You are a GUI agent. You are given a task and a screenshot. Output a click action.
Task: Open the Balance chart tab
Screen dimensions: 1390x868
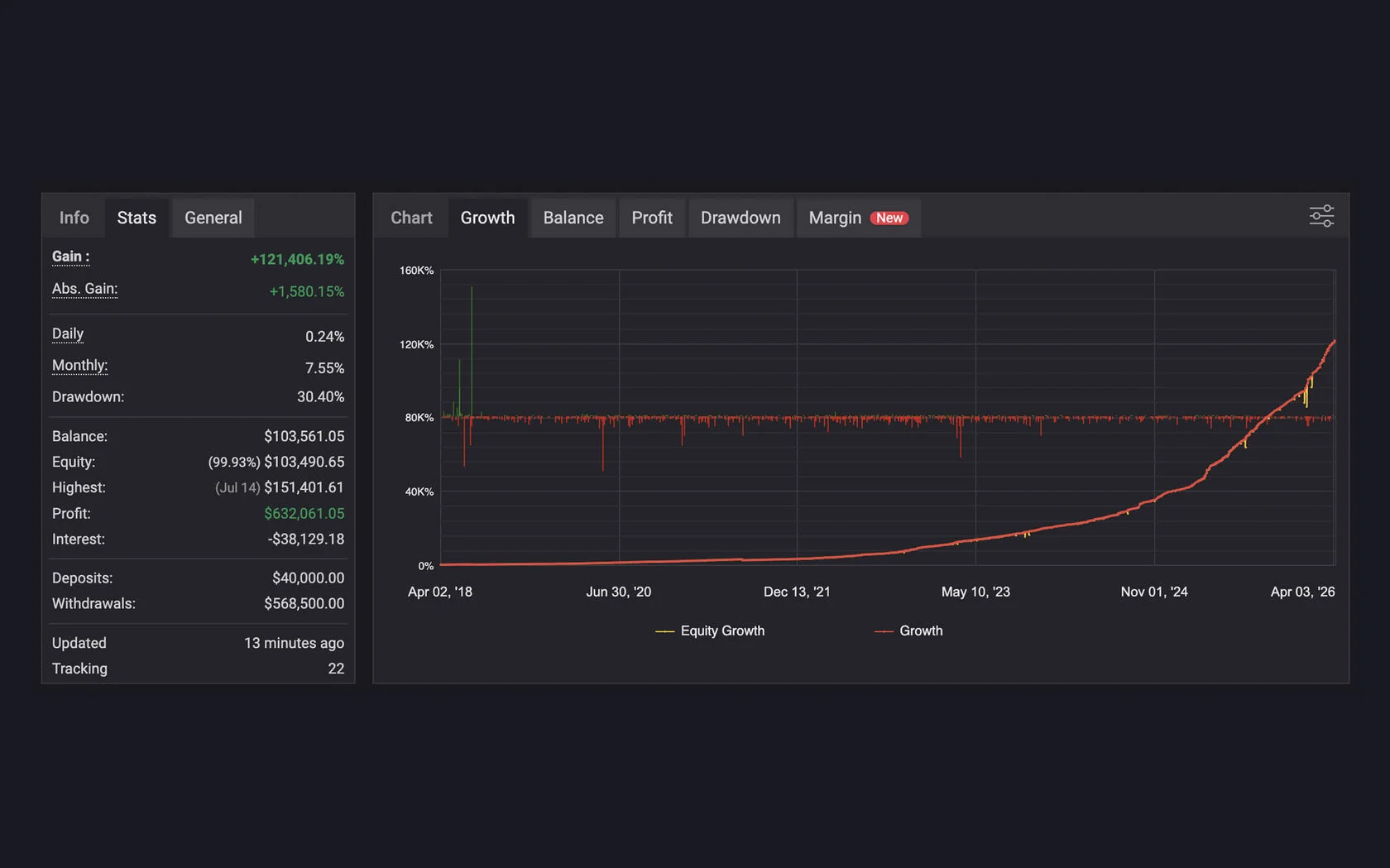(x=573, y=218)
